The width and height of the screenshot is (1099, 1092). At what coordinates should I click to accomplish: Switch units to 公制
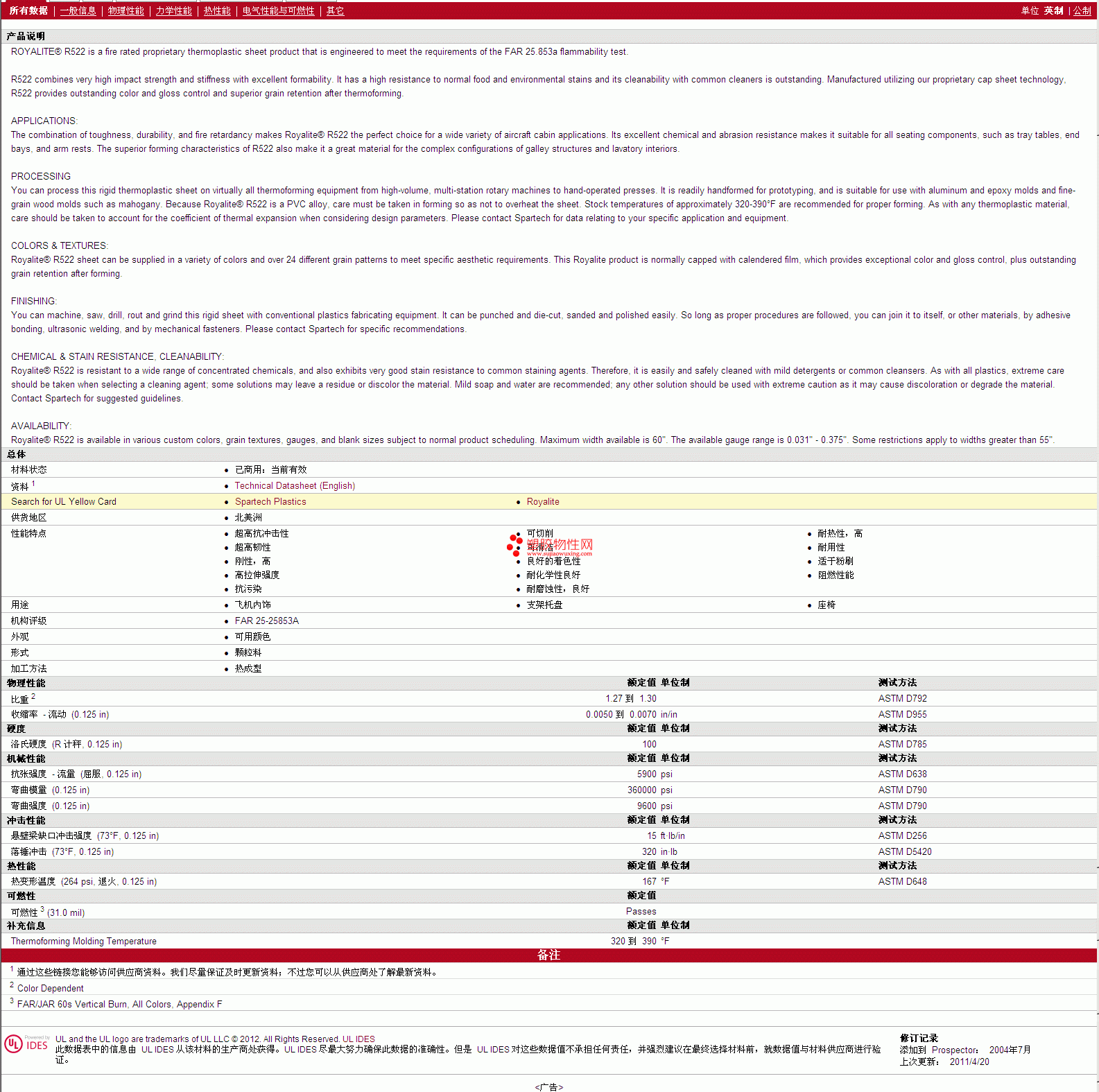(x=1082, y=10)
